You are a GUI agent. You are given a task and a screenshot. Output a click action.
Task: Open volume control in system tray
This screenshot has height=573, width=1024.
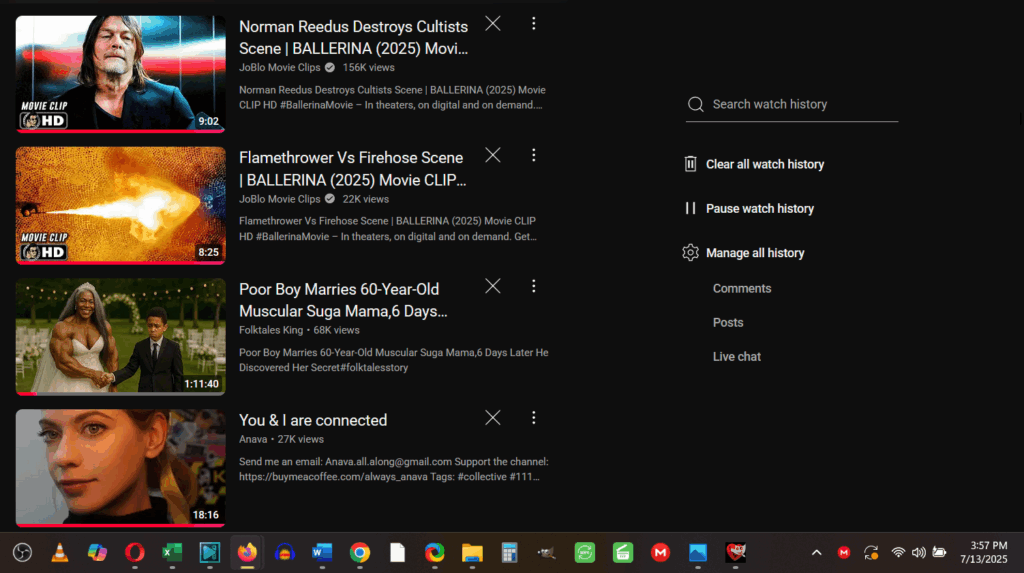[x=918, y=553]
